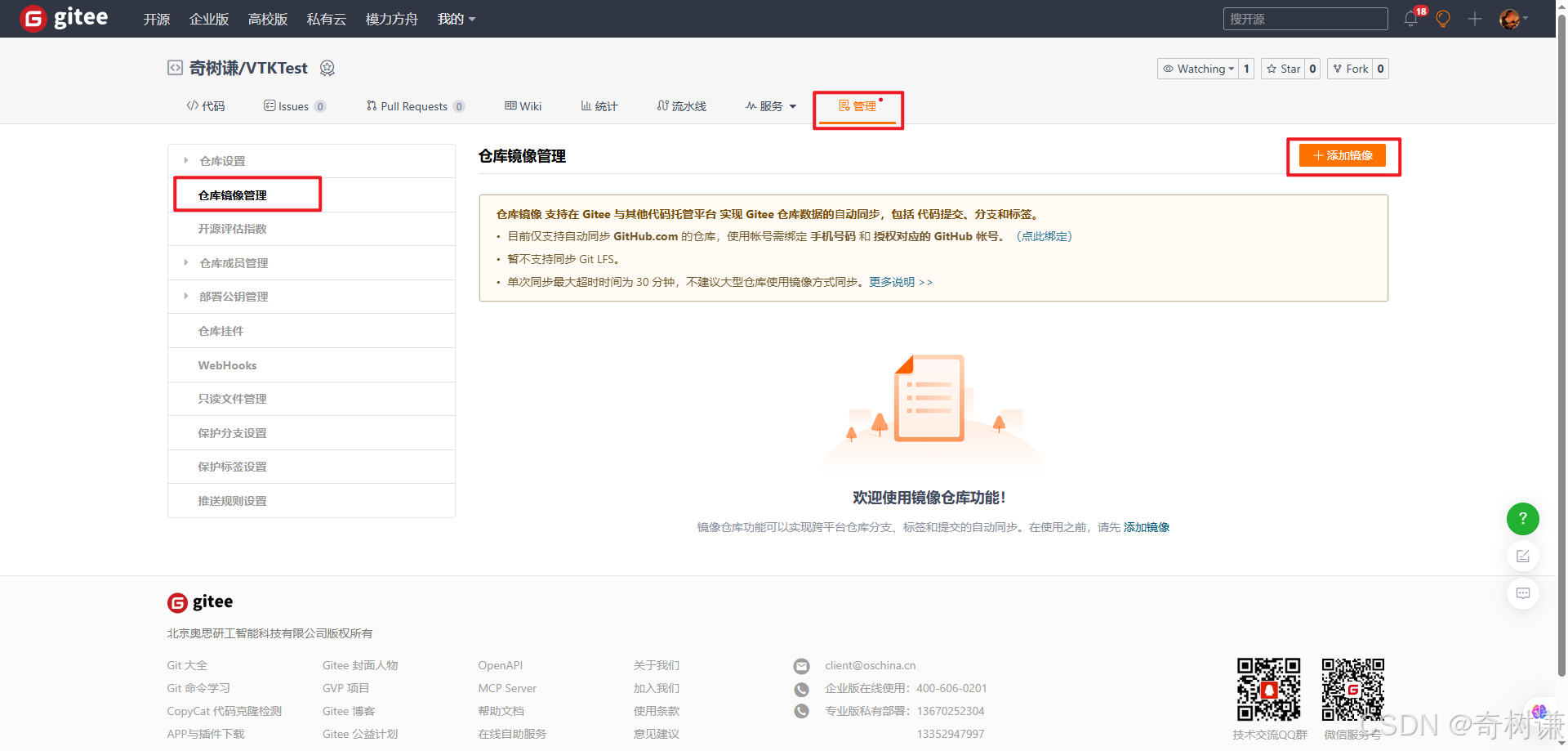1568x751 pixels.
Task: Open the Git 大全 footer link
Action: click(x=187, y=665)
